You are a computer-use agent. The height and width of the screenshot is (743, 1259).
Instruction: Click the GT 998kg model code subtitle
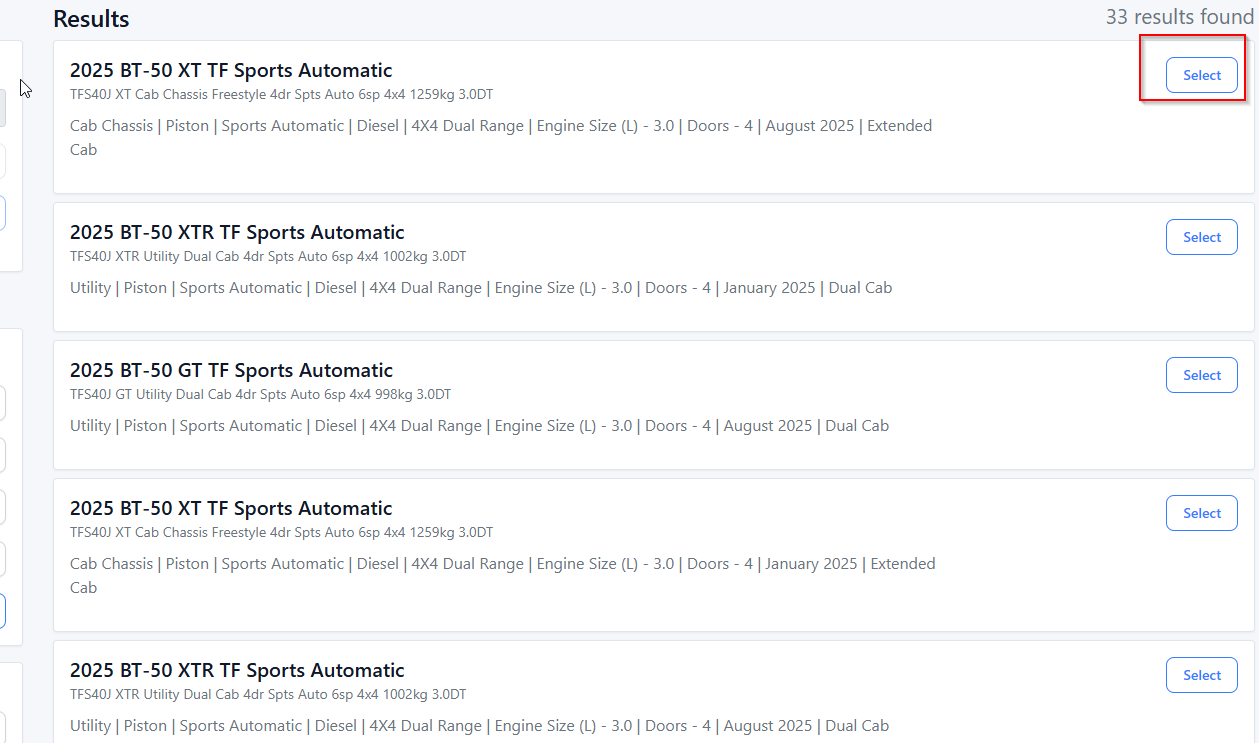click(260, 394)
